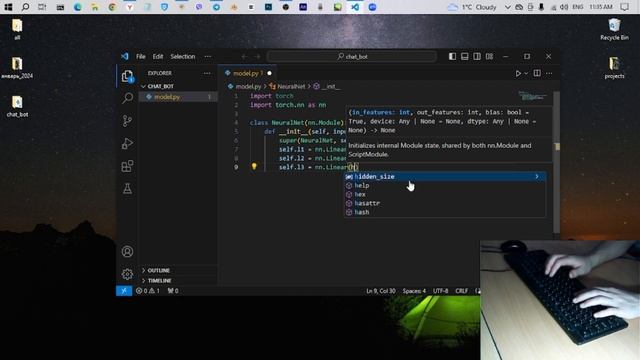The width and height of the screenshot is (640, 360).
Task: Open the Extensions view
Action: coord(127,166)
